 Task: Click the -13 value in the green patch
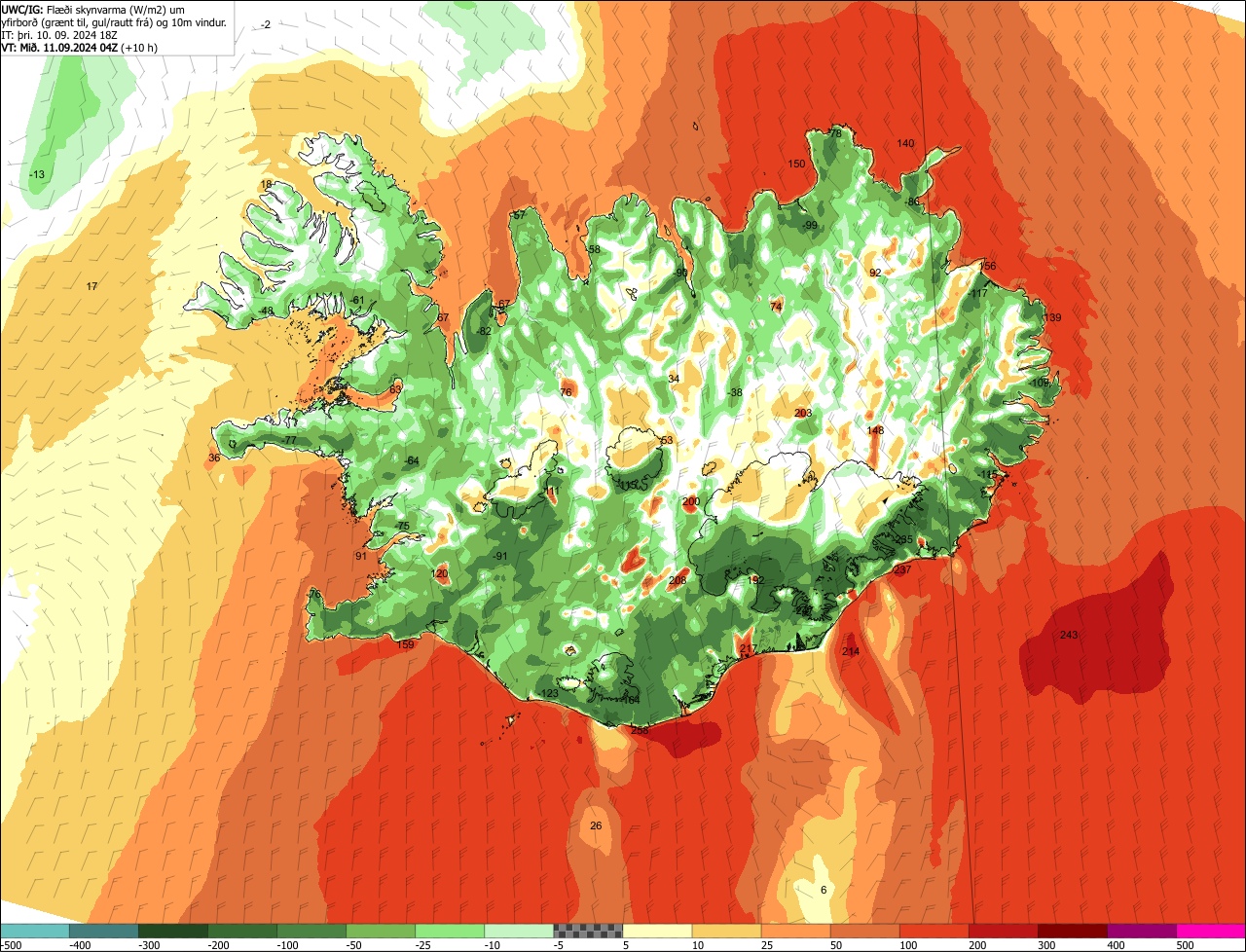tap(37, 174)
